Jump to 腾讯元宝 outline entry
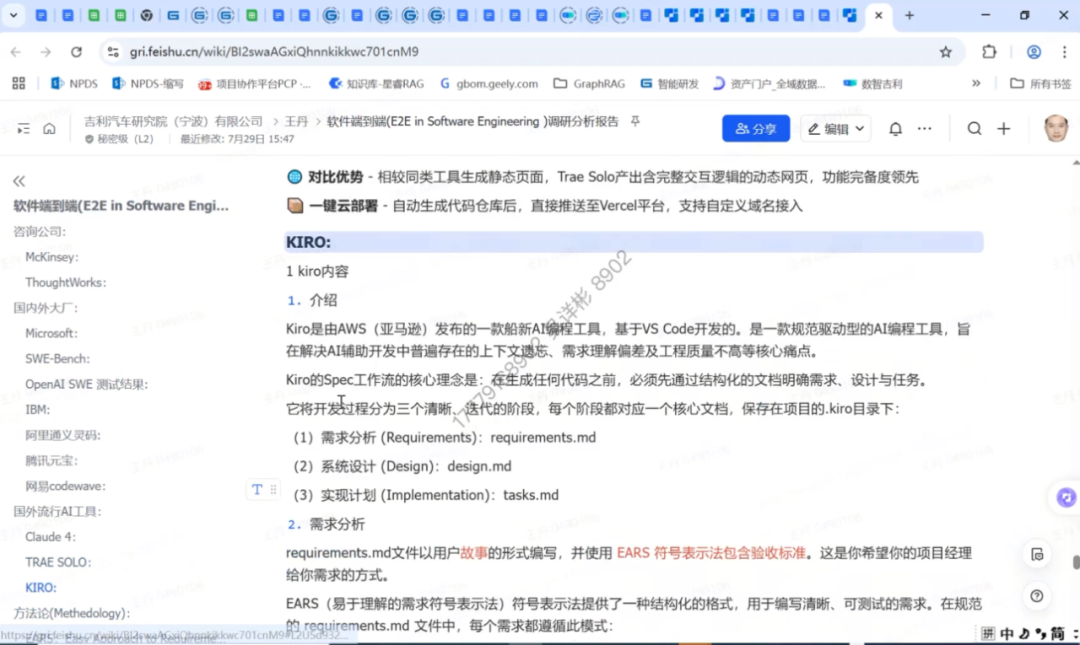 point(52,461)
